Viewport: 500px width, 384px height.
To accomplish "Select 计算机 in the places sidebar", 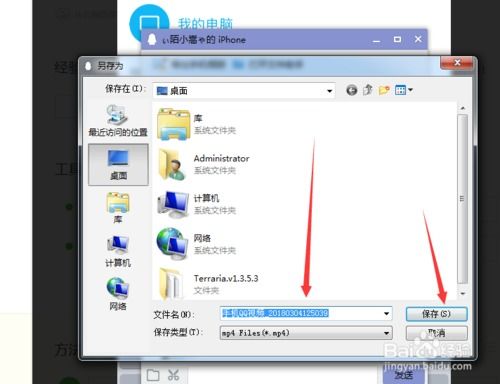I will 118,251.
